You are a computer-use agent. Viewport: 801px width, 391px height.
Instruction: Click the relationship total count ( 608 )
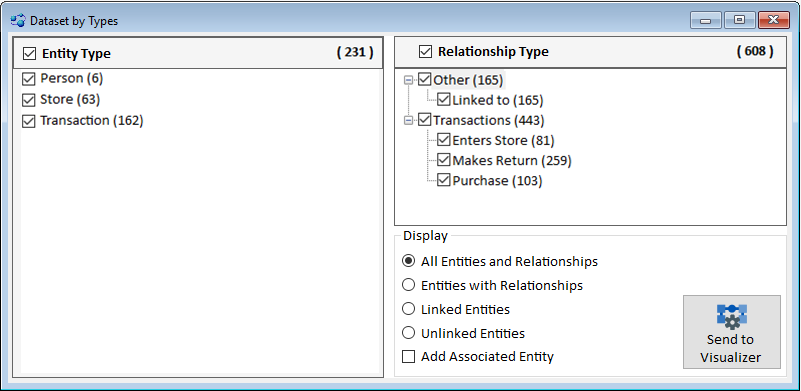[x=755, y=51]
